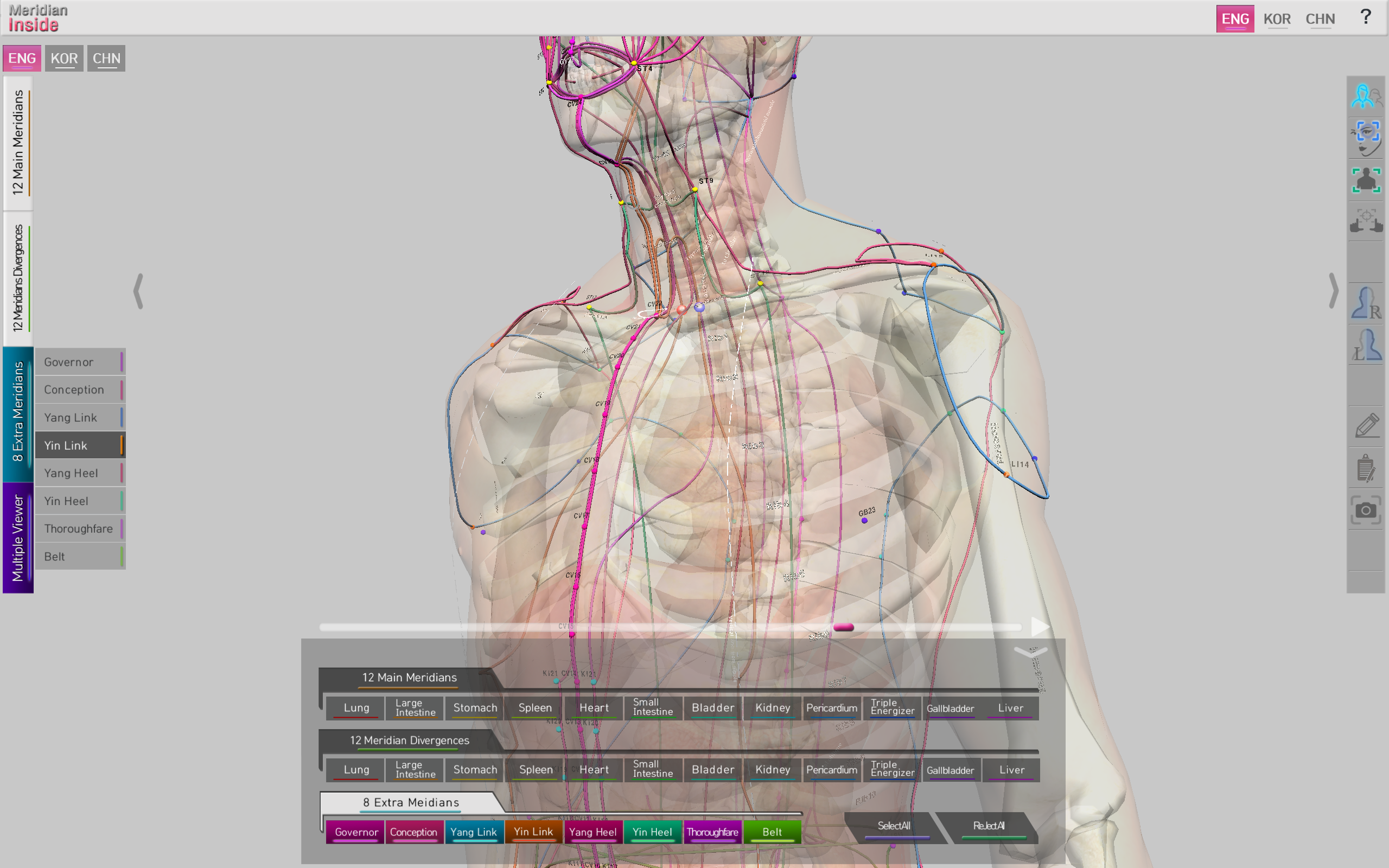Open the 8 Extra Meridians side tab
The width and height of the screenshot is (1389, 868).
click(18, 413)
